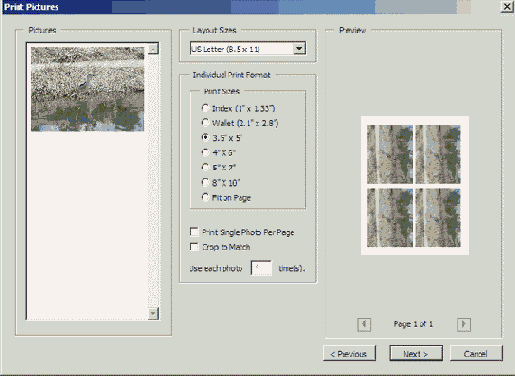Screen dimensions: 515x376
Task: Enable Print Single Photo Per Page
Action: (194, 232)
